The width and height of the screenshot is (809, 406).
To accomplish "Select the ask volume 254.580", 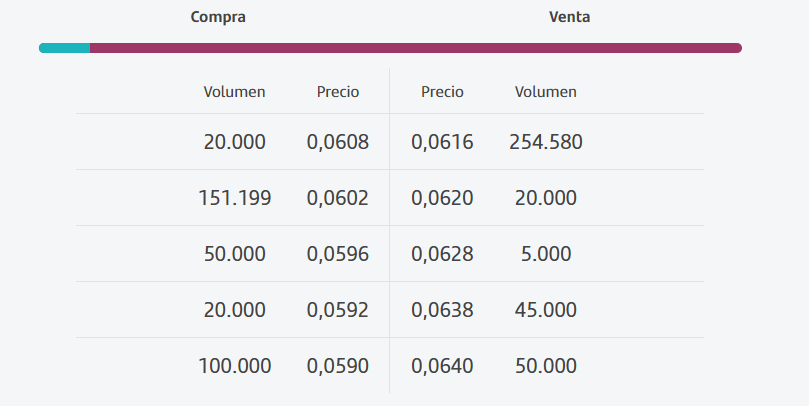I will coord(546,142).
